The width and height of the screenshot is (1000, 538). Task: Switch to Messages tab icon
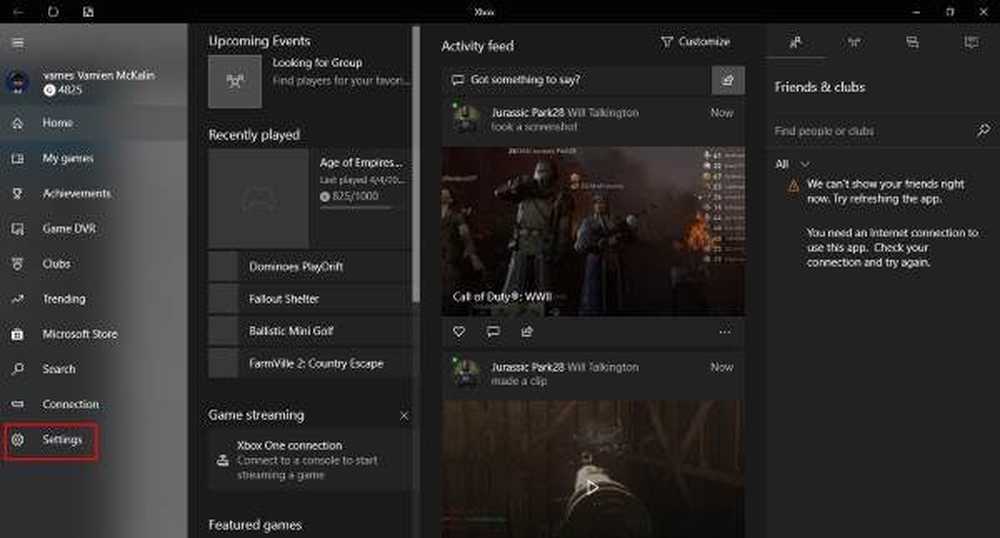[913, 42]
